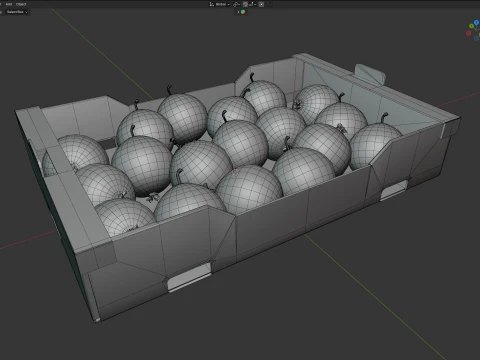Open the snapping options dropdown
Screen dimensions: 480x360
[252, 4]
